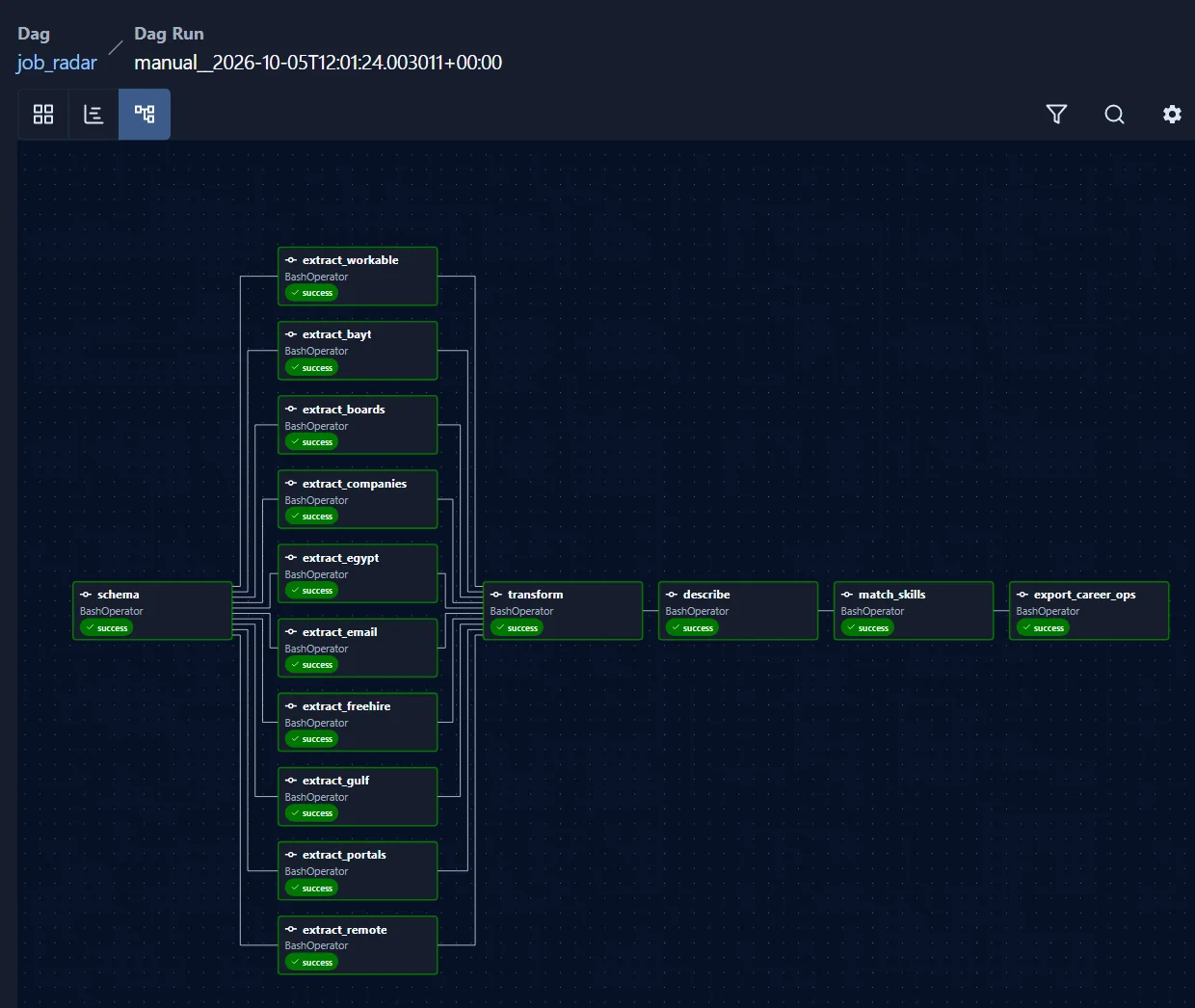
Task: Click the export_career_ops node title
Action: [1084, 595]
